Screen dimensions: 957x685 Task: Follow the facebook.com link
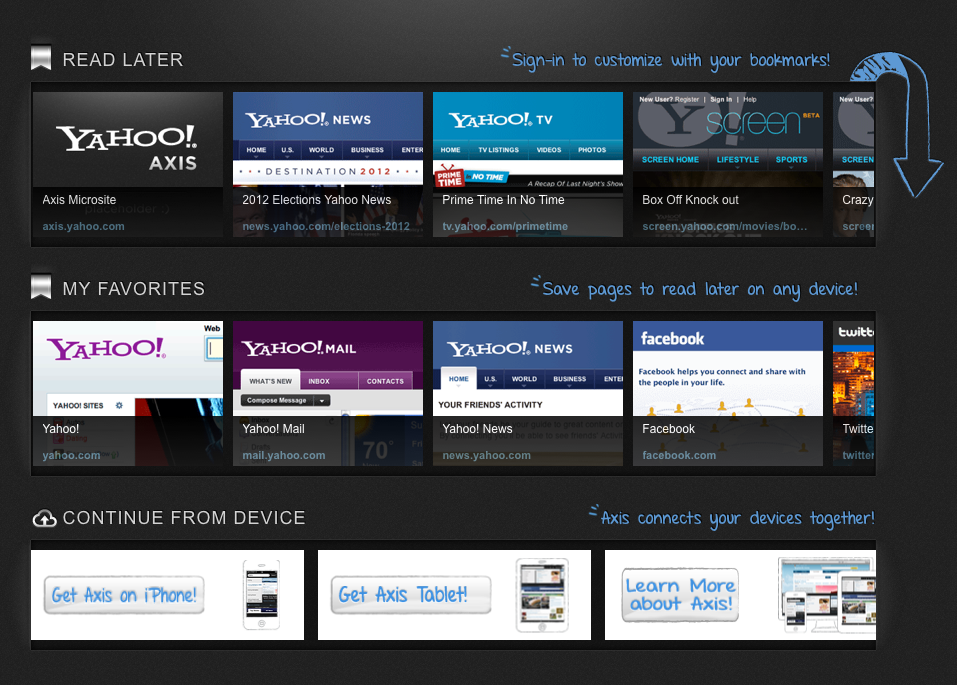tap(679, 455)
